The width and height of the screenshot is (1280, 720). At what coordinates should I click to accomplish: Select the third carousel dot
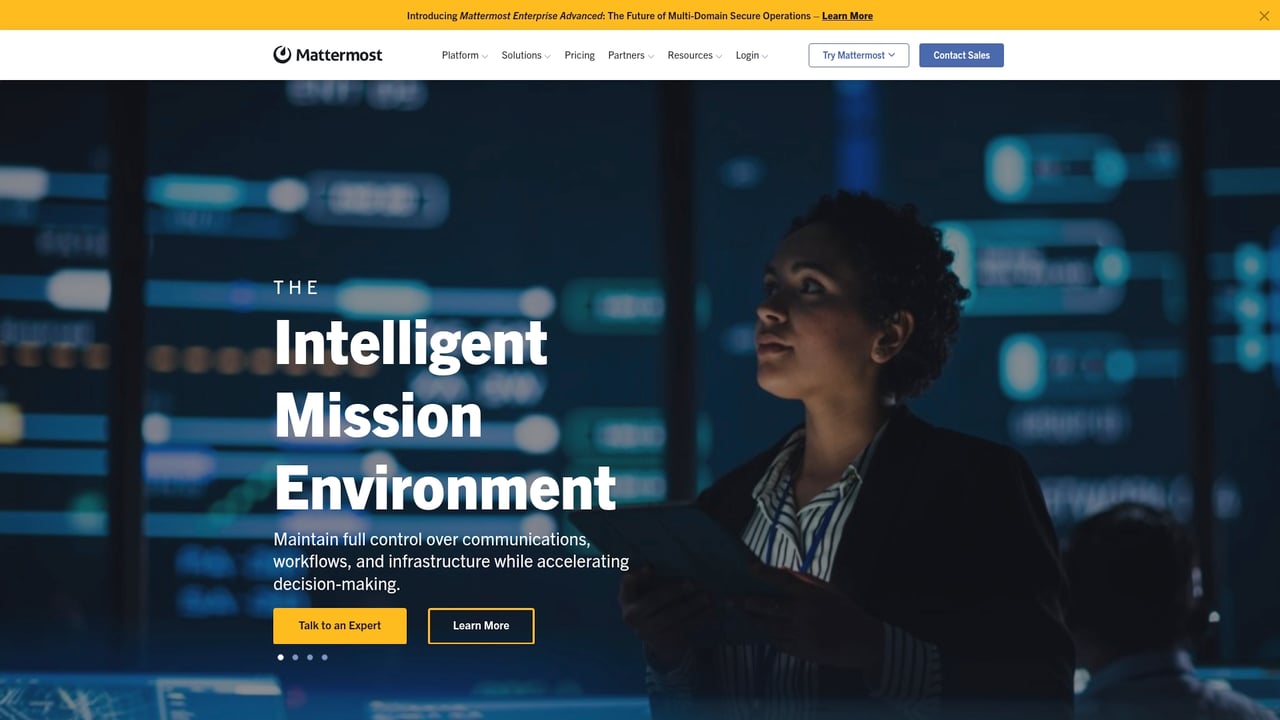click(310, 657)
